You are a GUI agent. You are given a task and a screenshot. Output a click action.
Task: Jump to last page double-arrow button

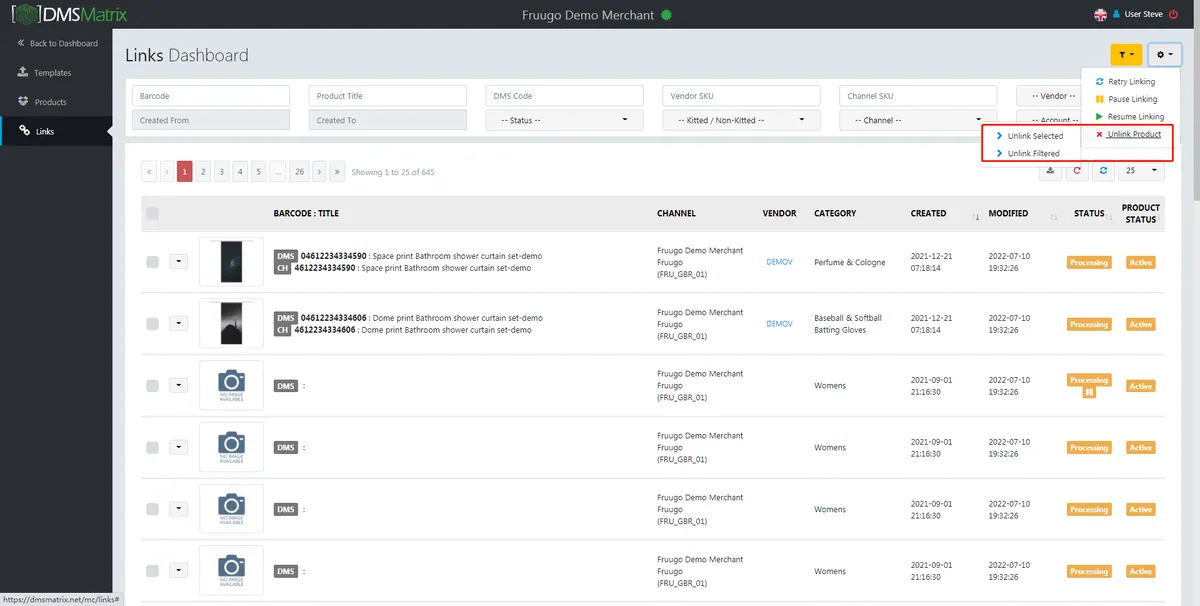tap(337, 172)
